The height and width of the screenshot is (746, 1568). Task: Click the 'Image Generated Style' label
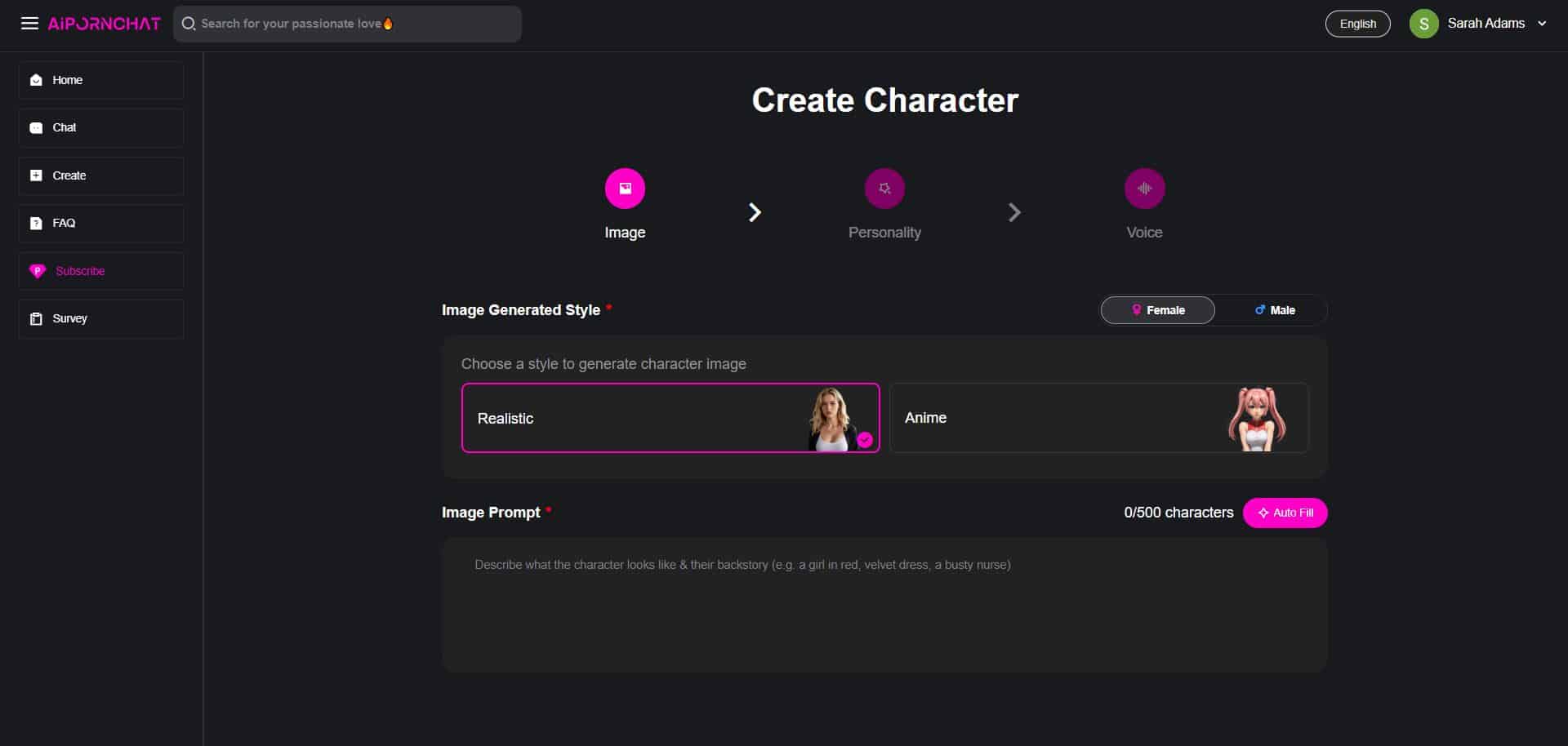point(521,310)
